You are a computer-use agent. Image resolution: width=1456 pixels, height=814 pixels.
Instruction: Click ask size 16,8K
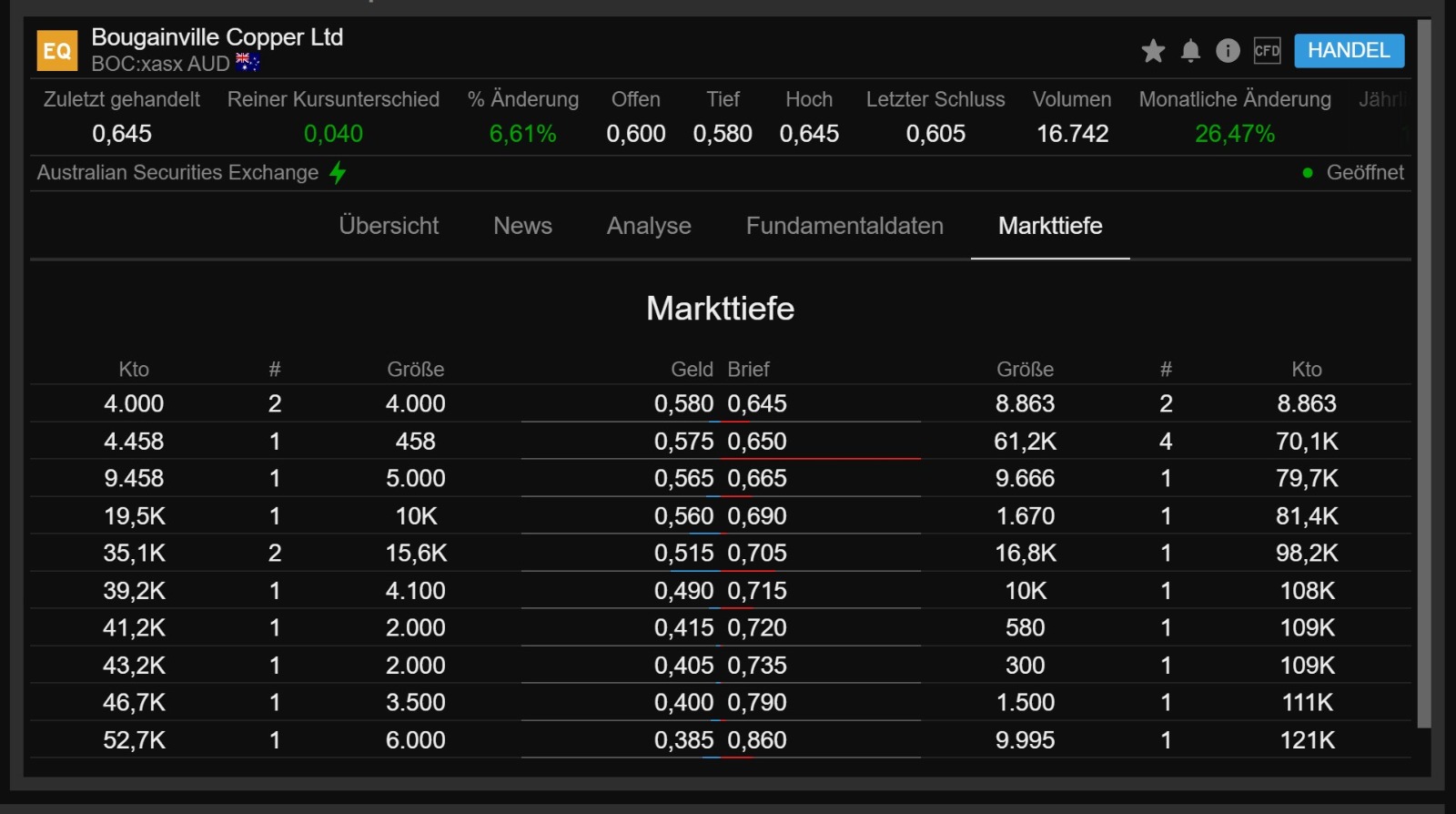pos(1026,554)
